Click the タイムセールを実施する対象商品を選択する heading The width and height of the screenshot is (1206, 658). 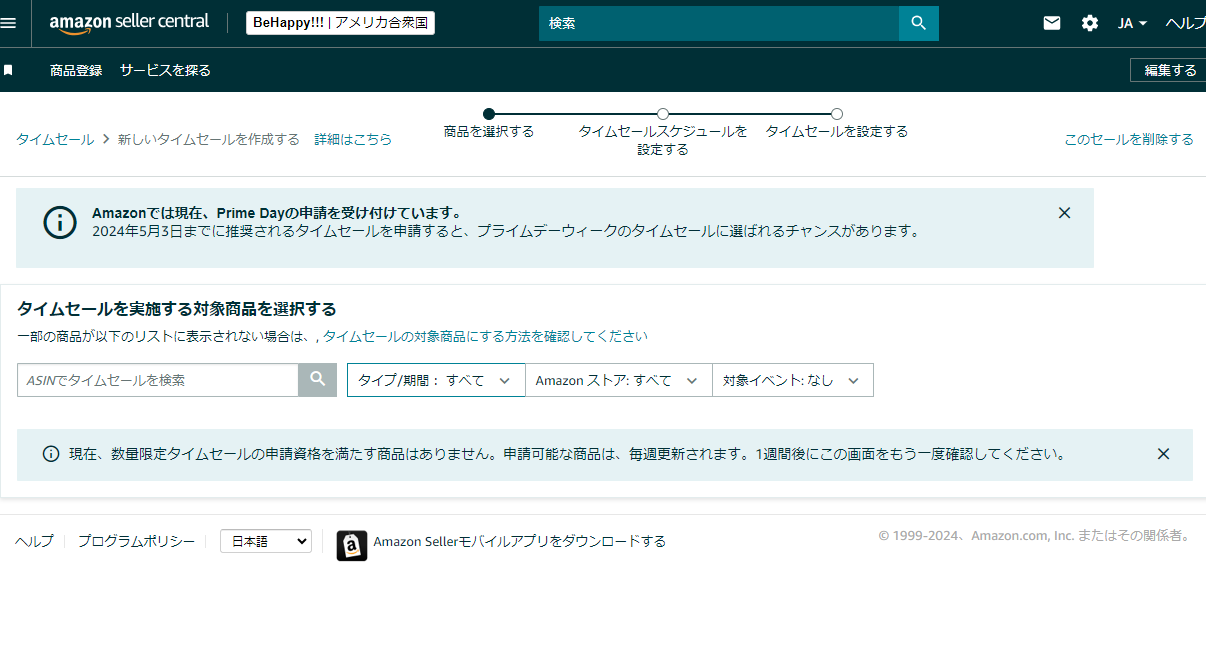click(x=177, y=308)
